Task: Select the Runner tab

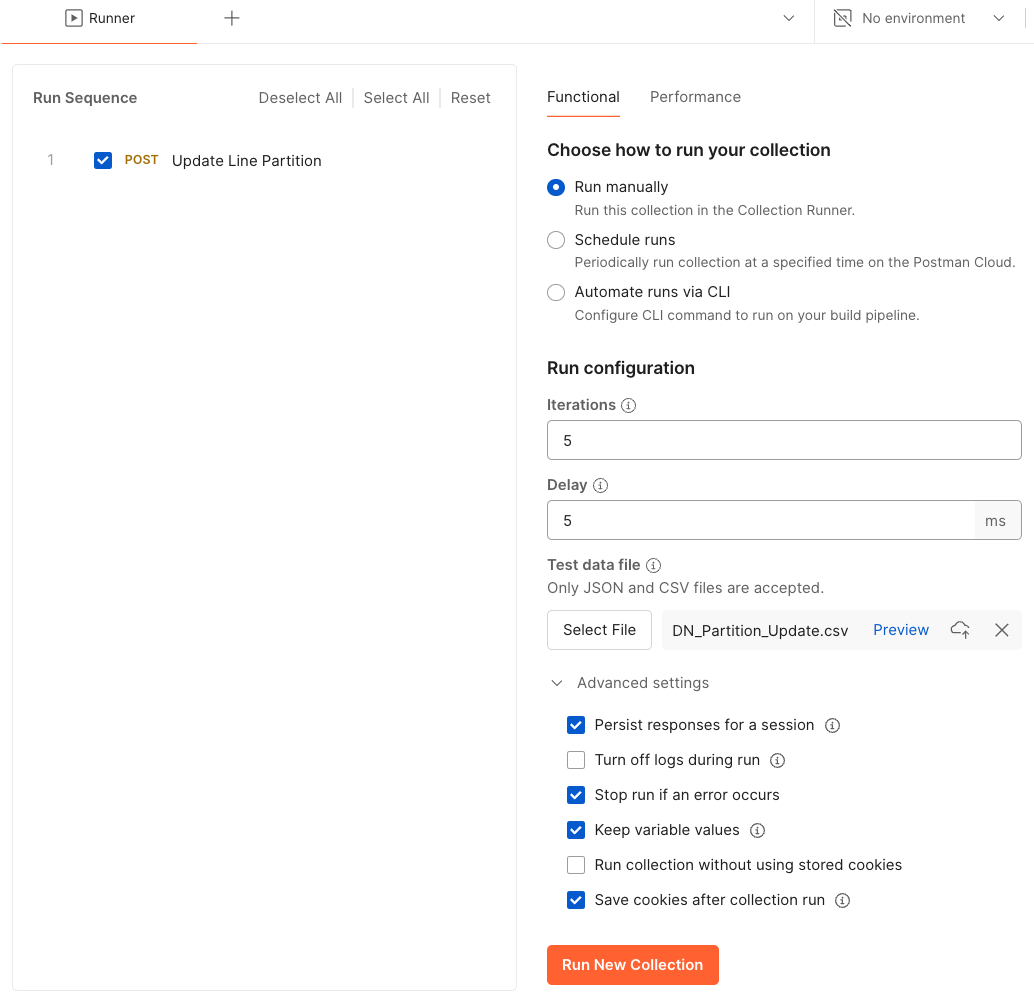Action: [x=101, y=18]
